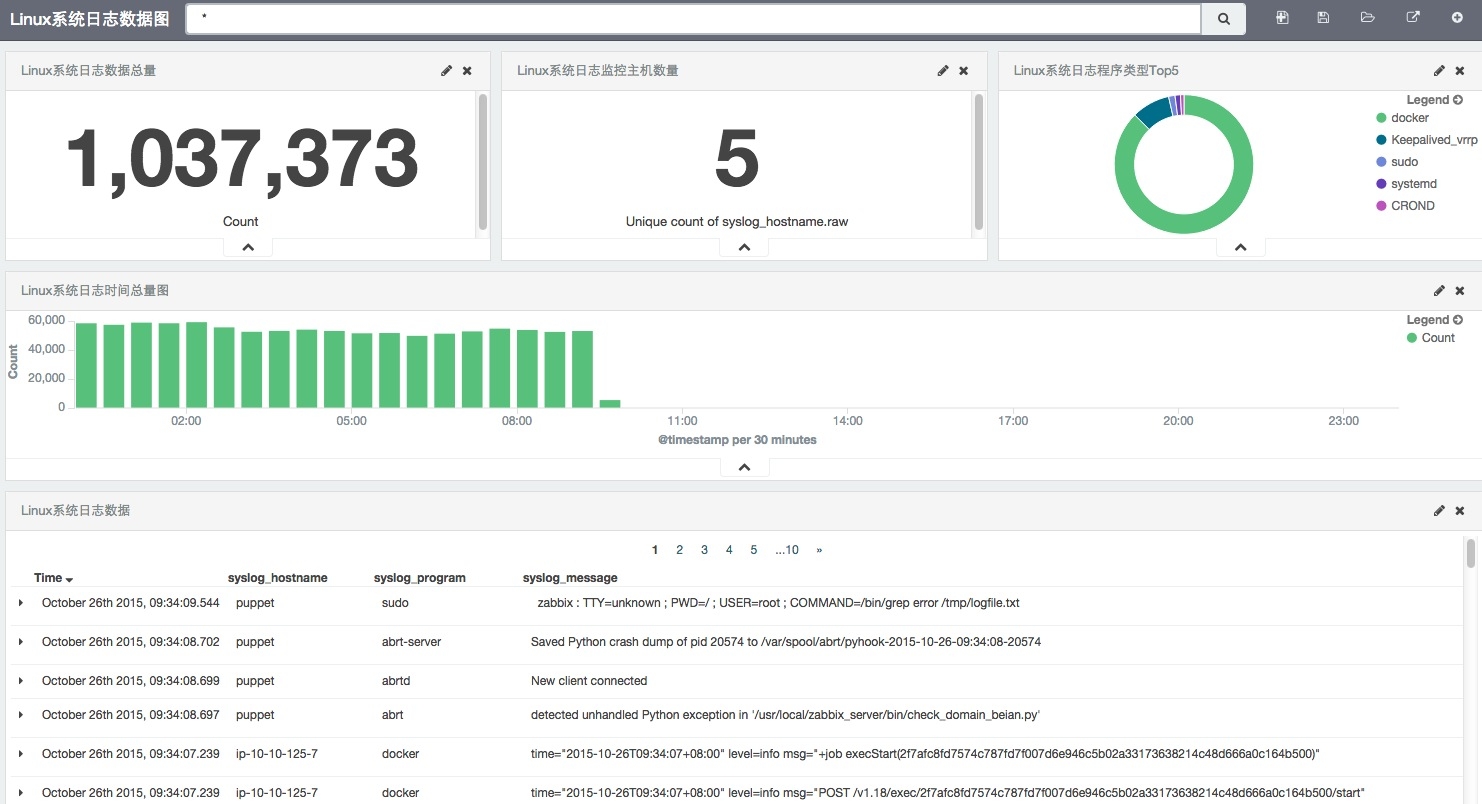The width and height of the screenshot is (1482, 804).
Task: Remove the Linux系统日志时间总量图 panel
Action: point(1460,291)
